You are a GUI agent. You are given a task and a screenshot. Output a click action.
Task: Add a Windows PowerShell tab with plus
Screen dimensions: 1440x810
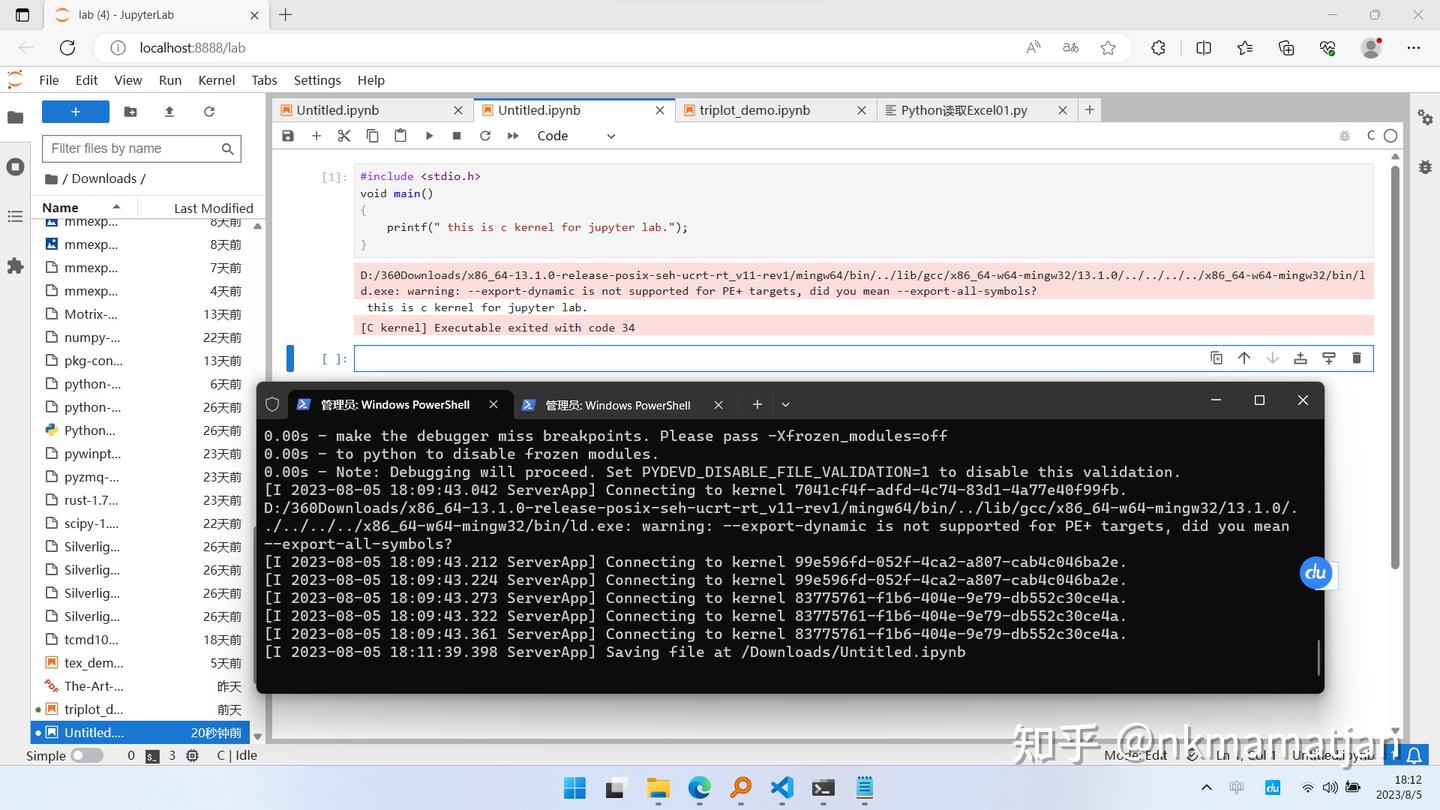pos(757,404)
